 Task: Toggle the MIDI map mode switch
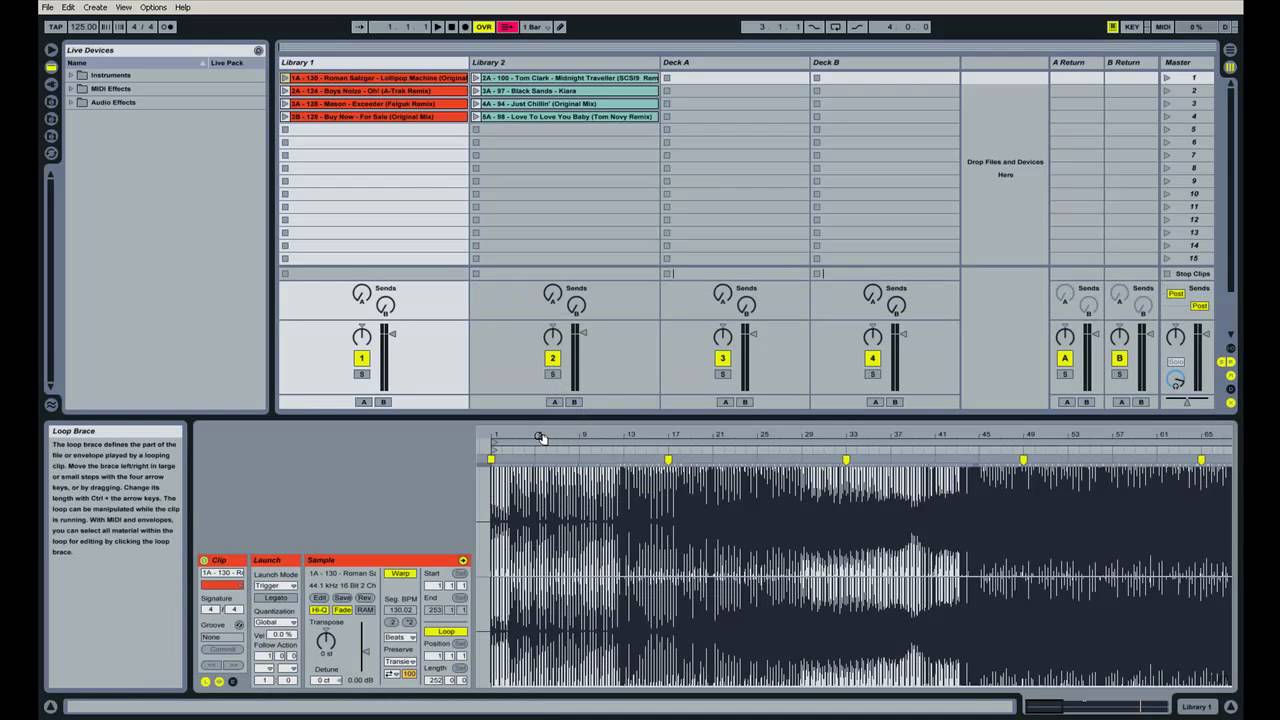(x=1163, y=27)
